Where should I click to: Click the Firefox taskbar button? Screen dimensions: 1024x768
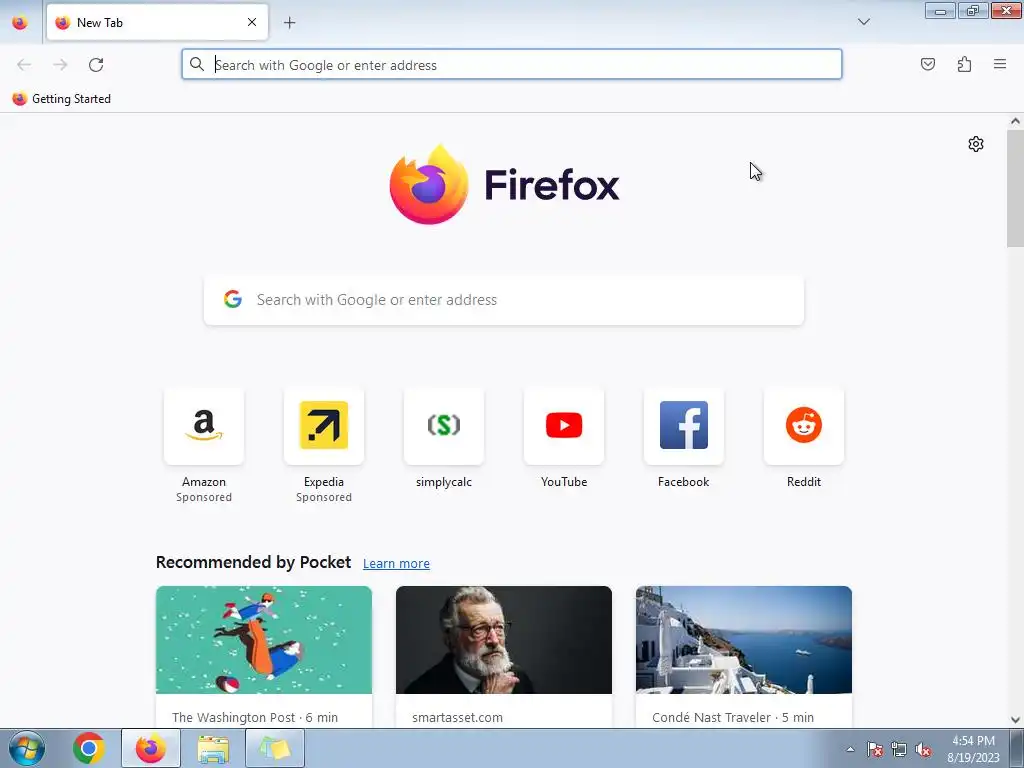tap(151, 748)
